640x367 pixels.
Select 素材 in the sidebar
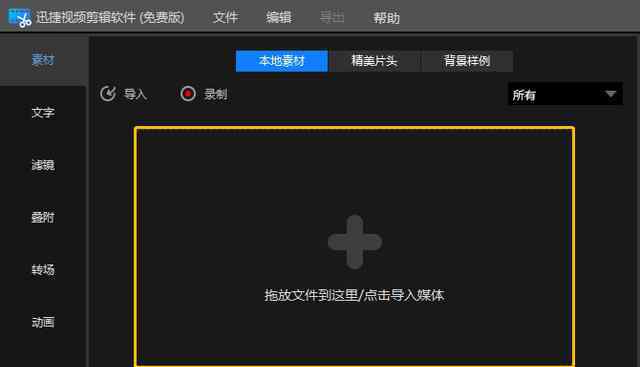[43, 60]
